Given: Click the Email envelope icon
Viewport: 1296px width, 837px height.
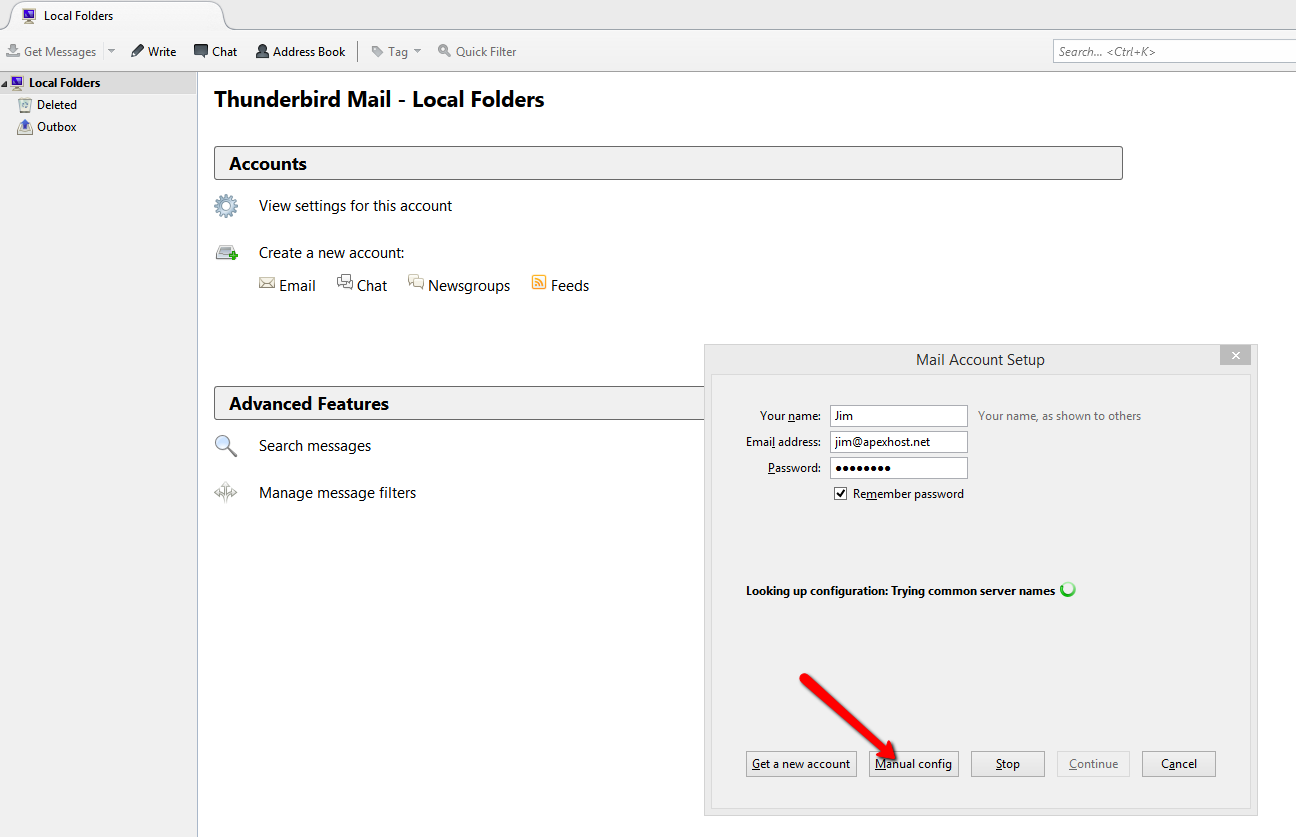Looking at the screenshot, I should (x=267, y=283).
